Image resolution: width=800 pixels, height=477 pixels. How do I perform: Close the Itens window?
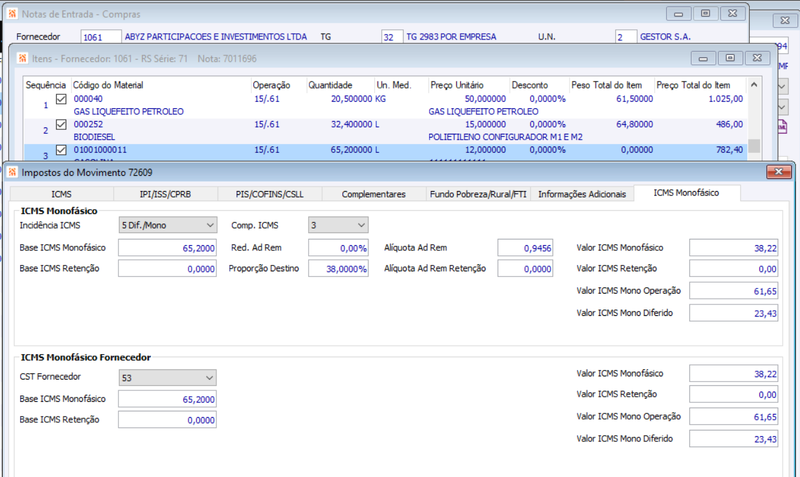(757, 58)
